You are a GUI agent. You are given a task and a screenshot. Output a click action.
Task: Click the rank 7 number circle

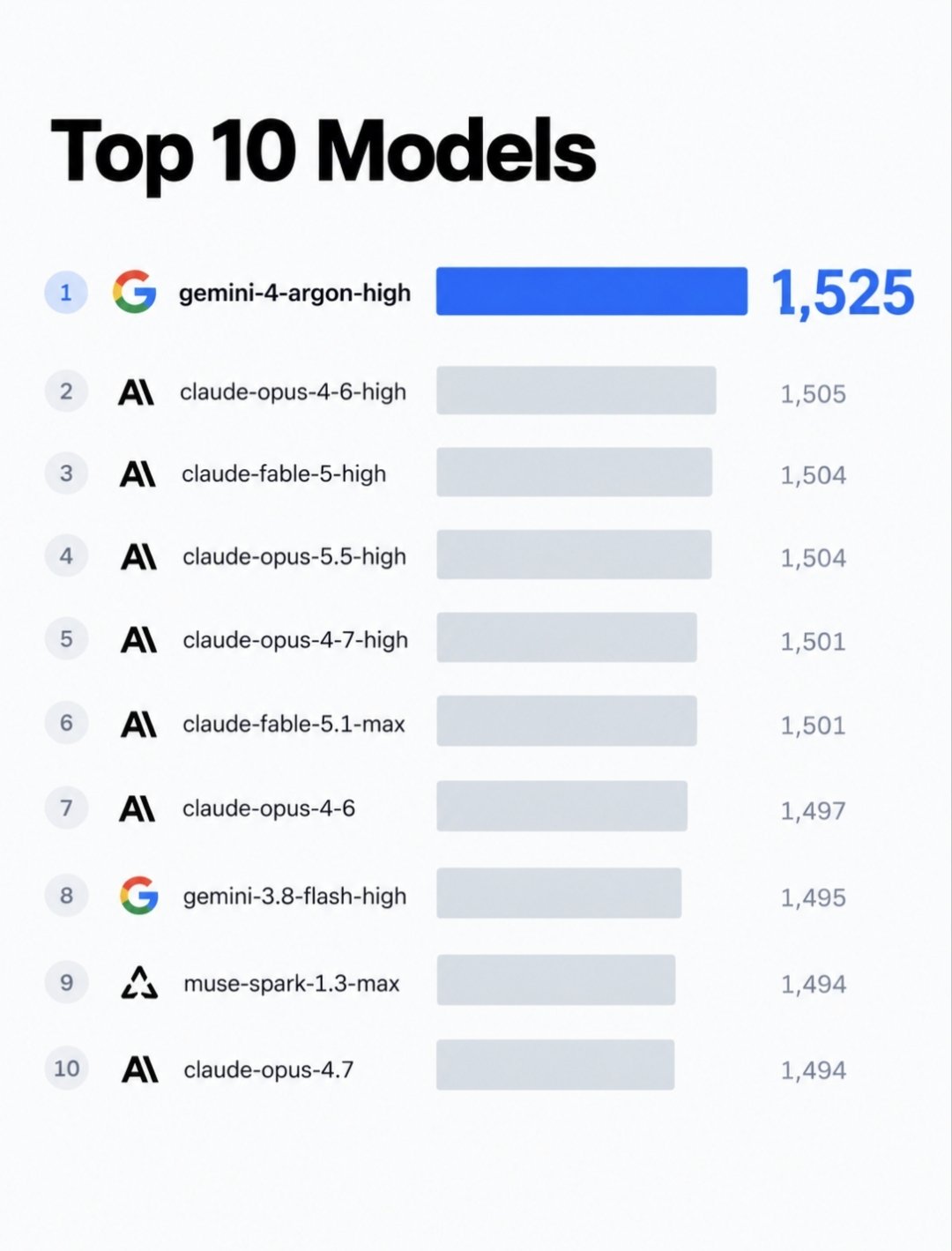coord(66,808)
